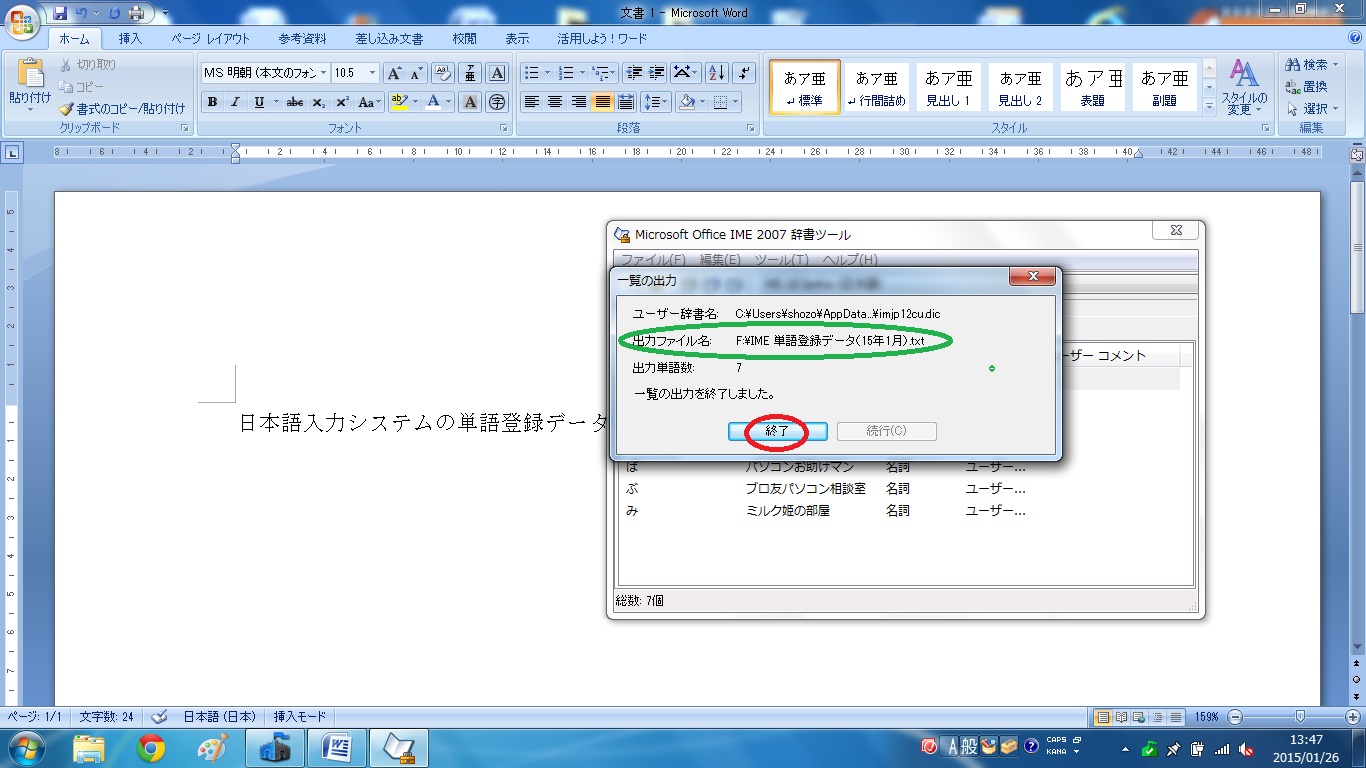Click the 159% zoom level indicator
Screen dimensions: 1366x768
(x=1207, y=717)
